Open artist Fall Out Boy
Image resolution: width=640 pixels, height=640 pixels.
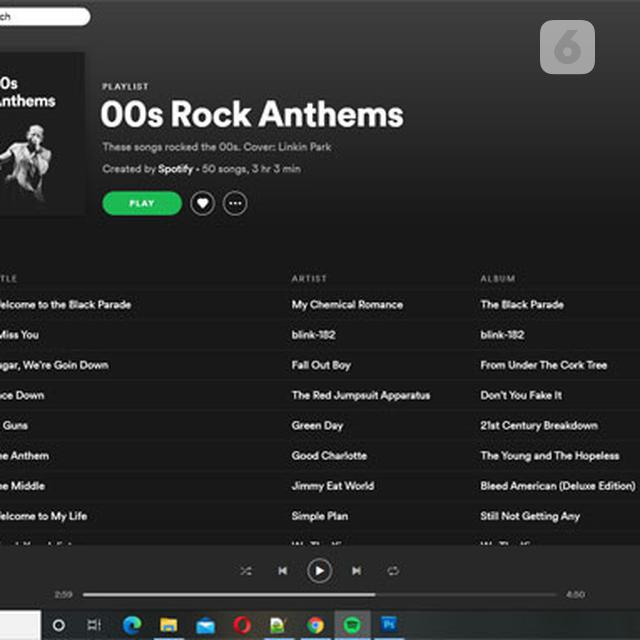click(321, 365)
